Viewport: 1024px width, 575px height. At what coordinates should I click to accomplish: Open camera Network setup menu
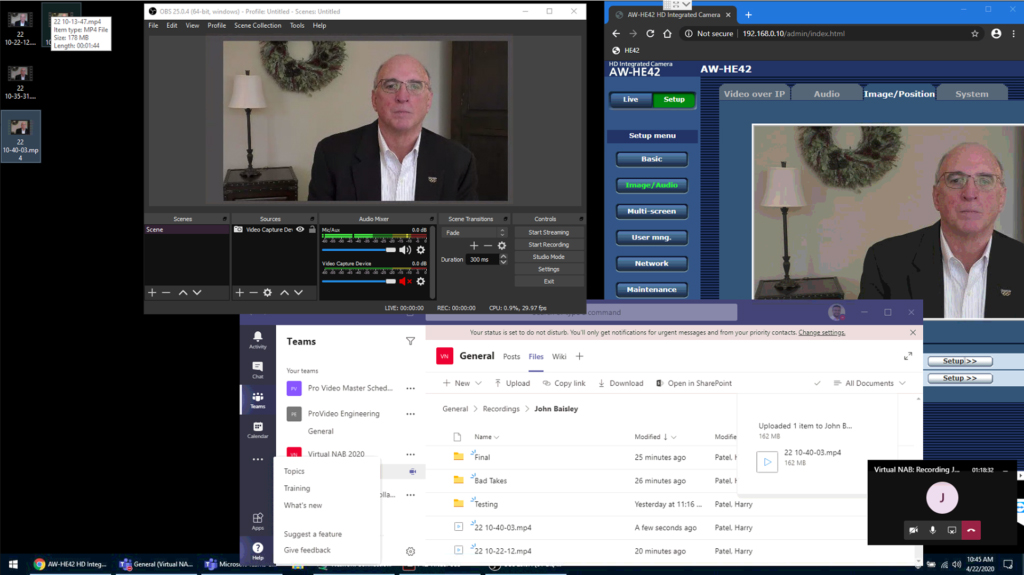[x=651, y=263]
